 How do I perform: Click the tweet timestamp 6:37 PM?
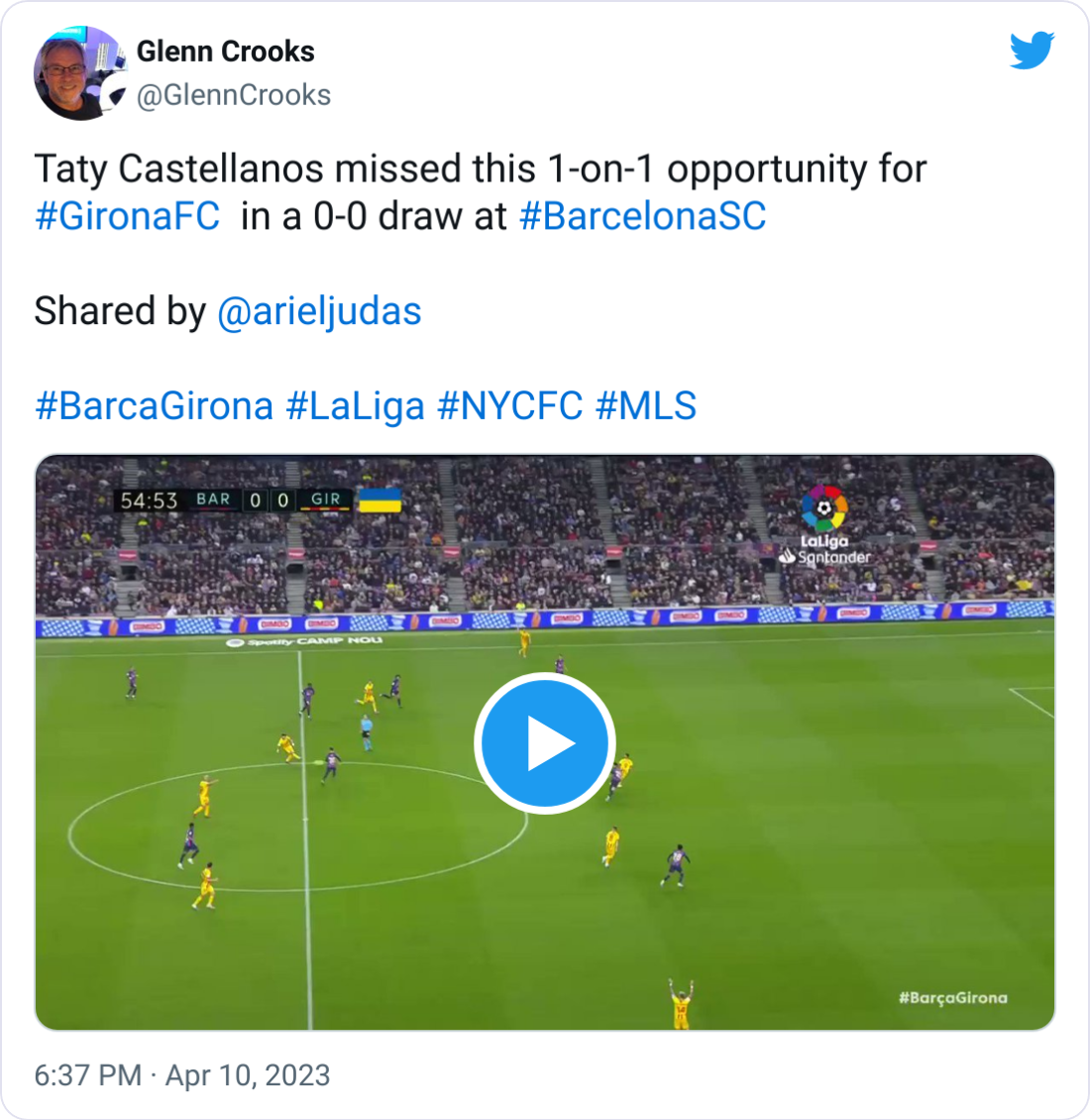point(88,1075)
